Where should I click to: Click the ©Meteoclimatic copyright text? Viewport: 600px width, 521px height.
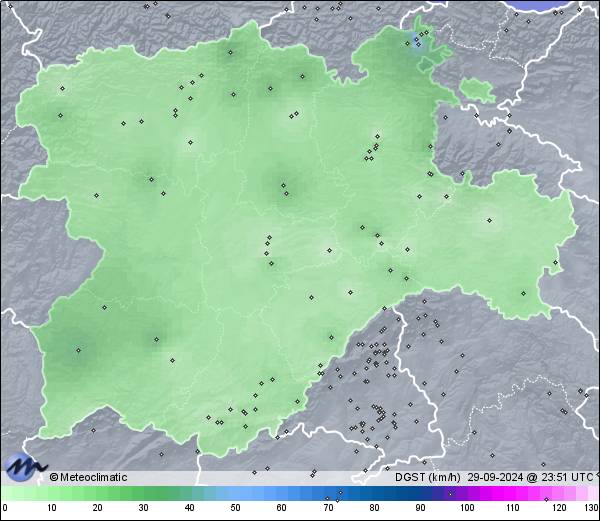(88, 477)
